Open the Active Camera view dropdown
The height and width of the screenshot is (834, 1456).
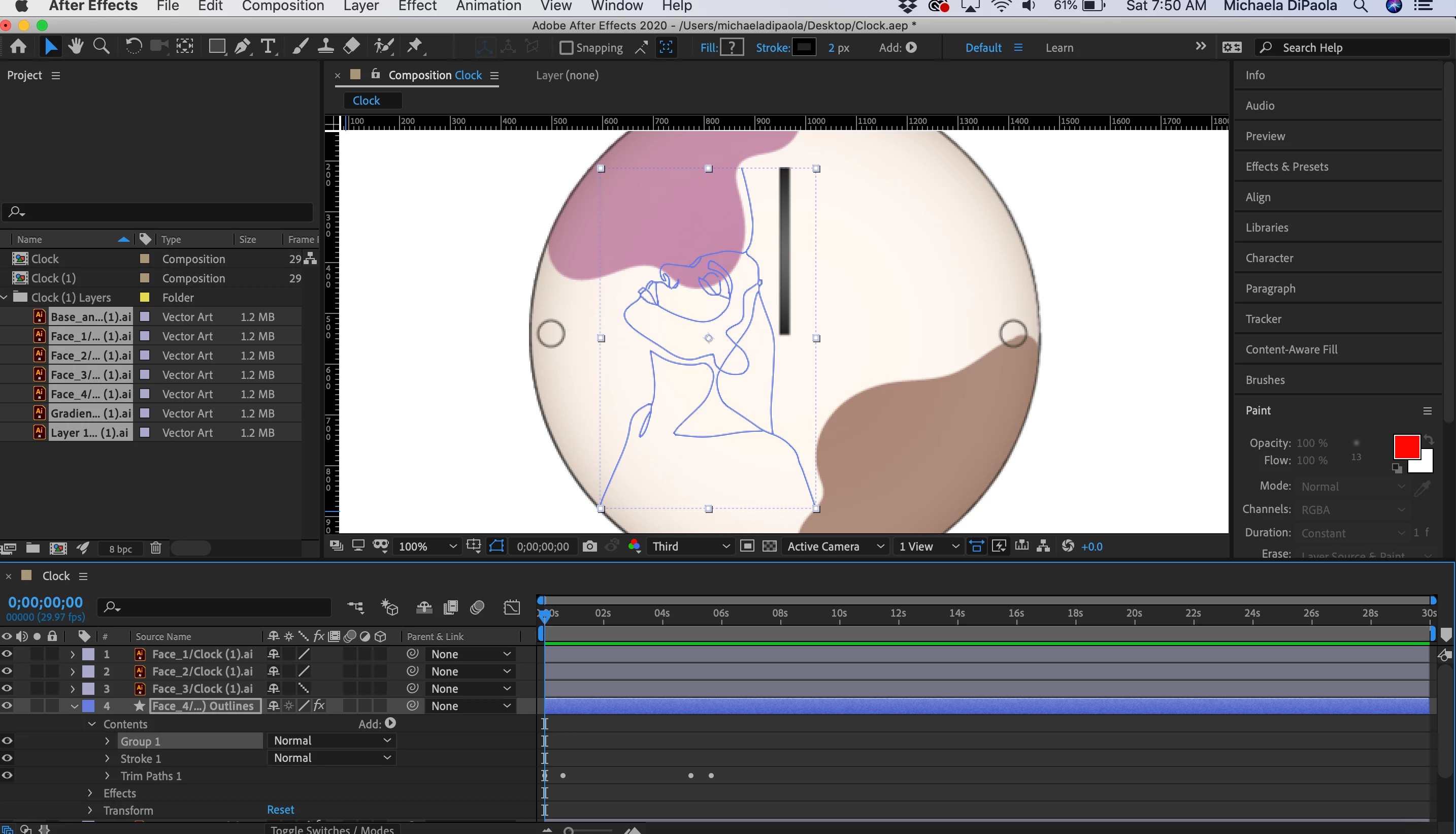click(x=835, y=547)
